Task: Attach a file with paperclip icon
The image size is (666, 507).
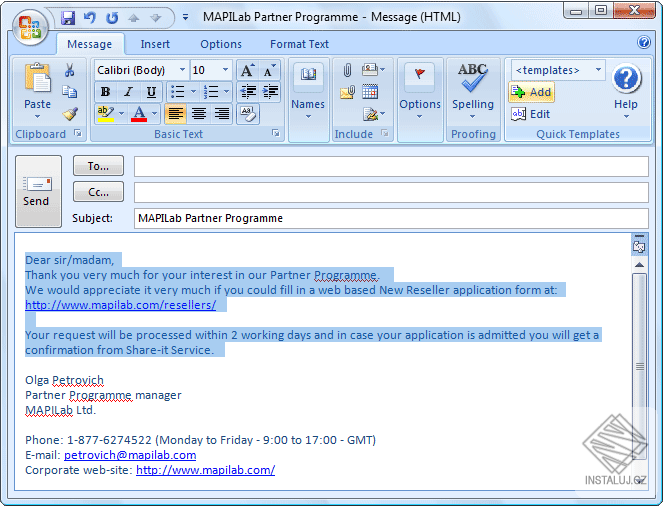Action: pos(347,70)
